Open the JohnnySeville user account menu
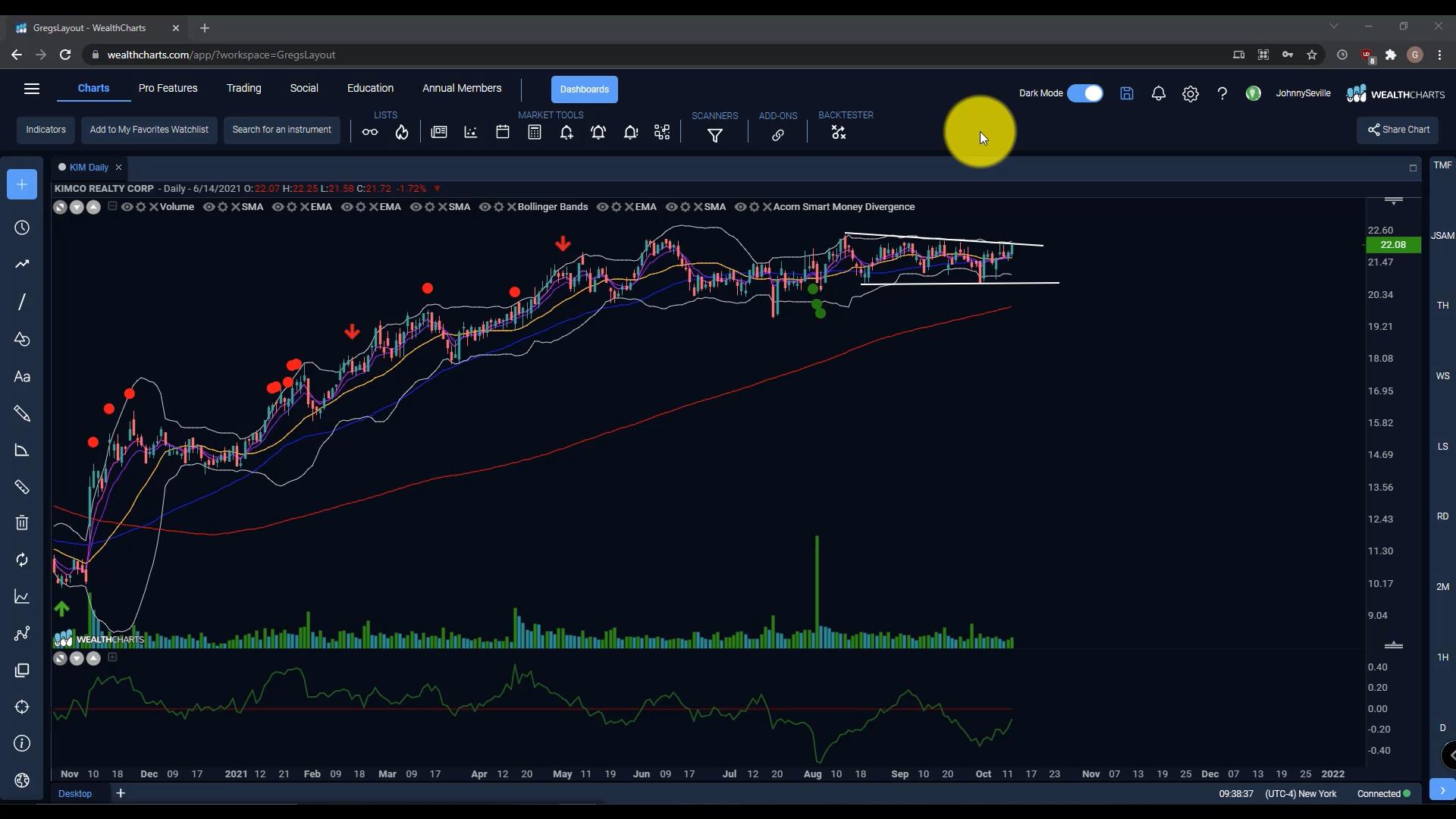1456x819 pixels. click(1303, 93)
